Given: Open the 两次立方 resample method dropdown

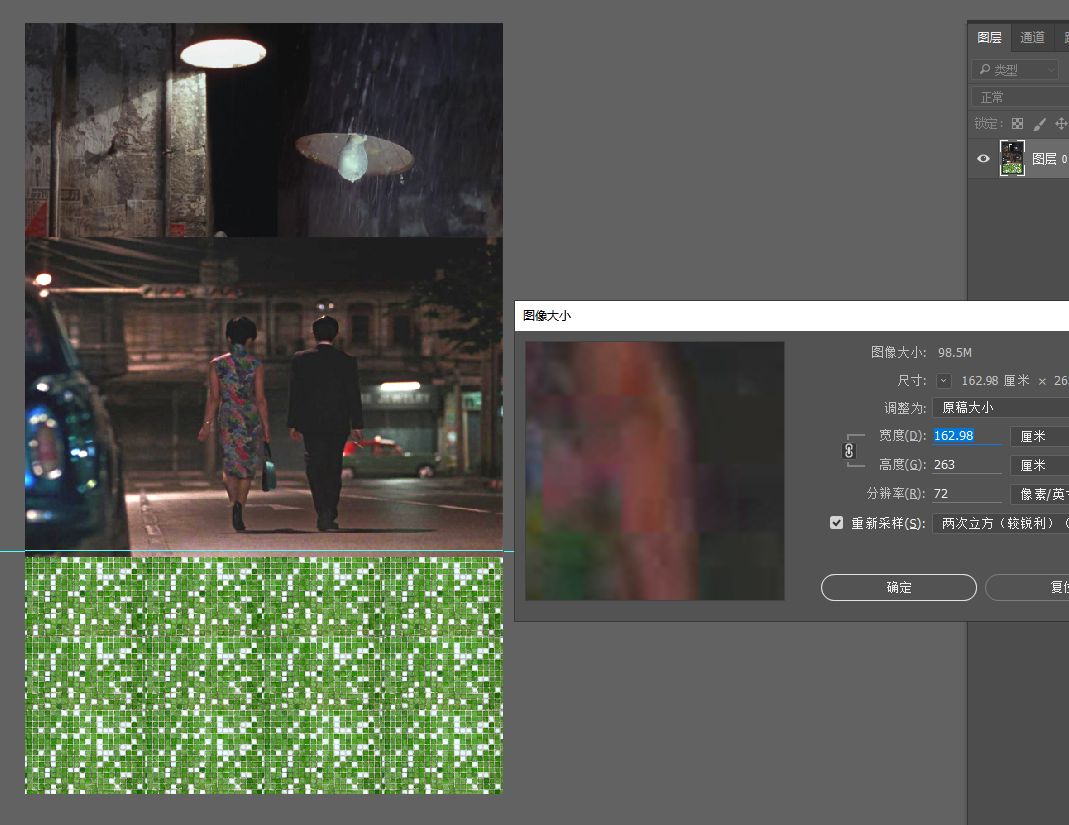Looking at the screenshot, I should click(1001, 523).
